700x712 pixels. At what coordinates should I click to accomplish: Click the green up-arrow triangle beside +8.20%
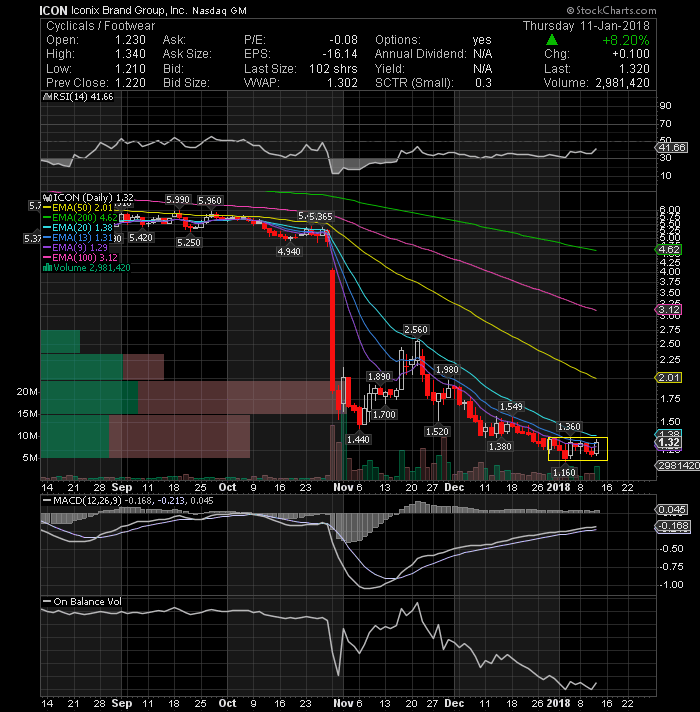pyautogui.click(x=552, y=40)
